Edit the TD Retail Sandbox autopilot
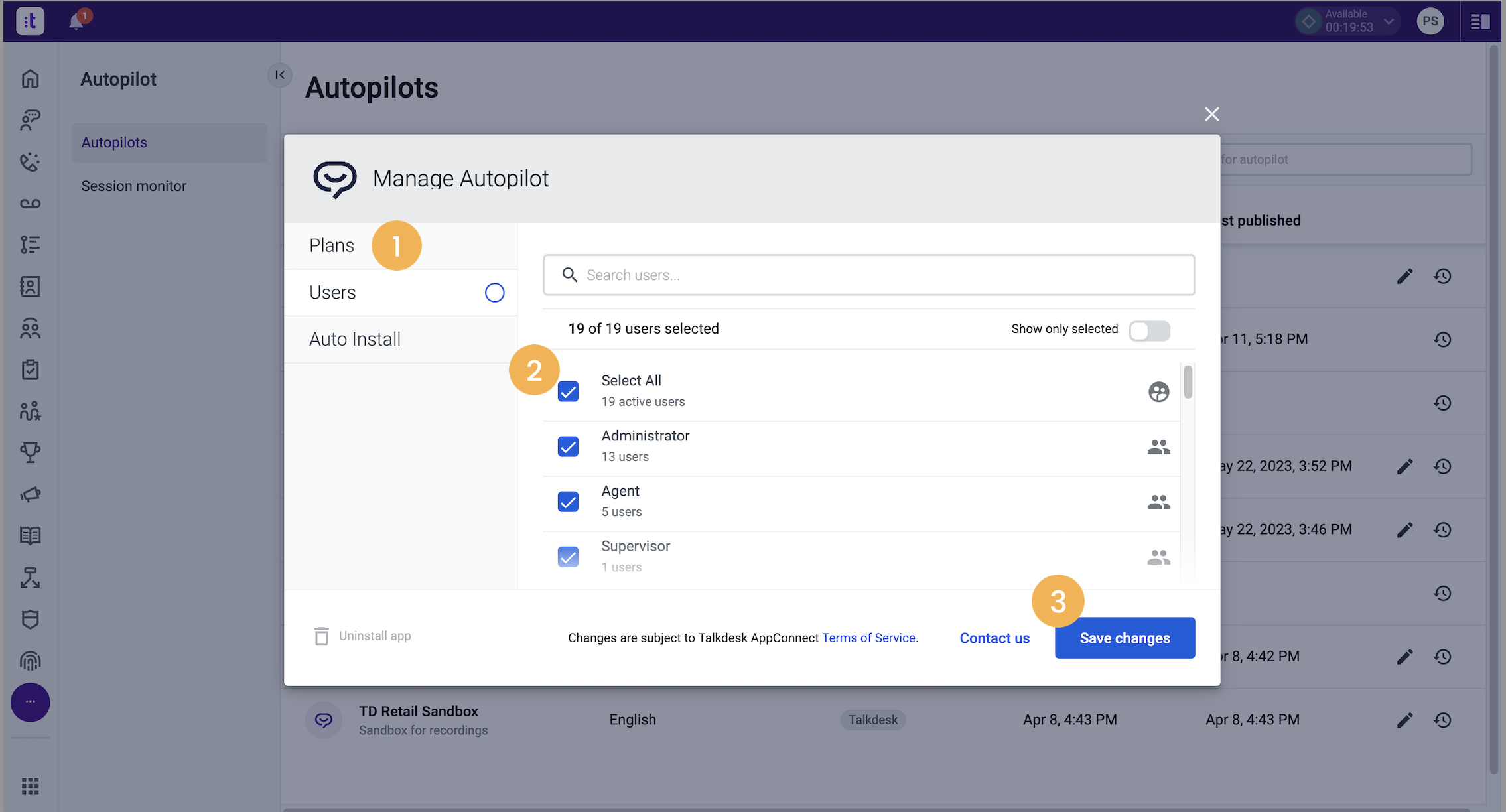The width and height of the screenshot is (1506, 812). pyautogui.click(x=1404, y=720)
